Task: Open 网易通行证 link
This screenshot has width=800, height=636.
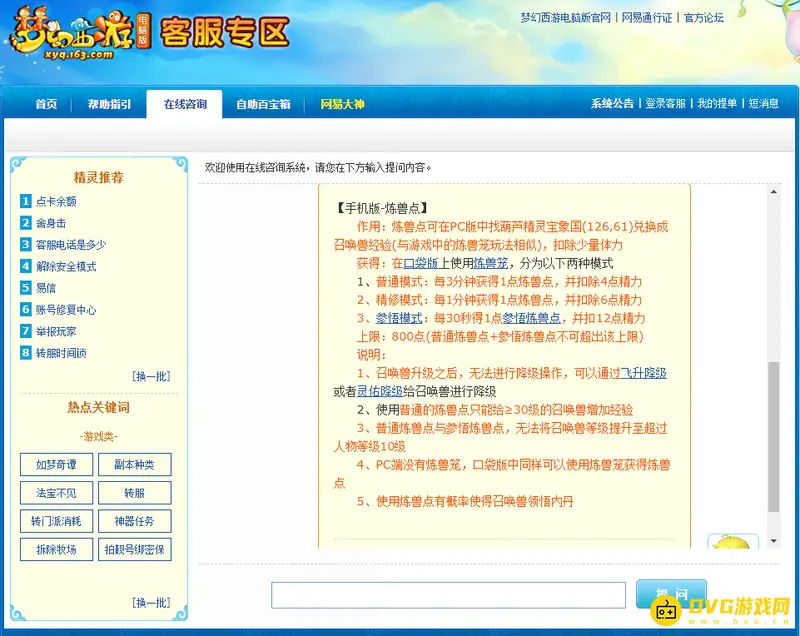Action: point(647,18)
